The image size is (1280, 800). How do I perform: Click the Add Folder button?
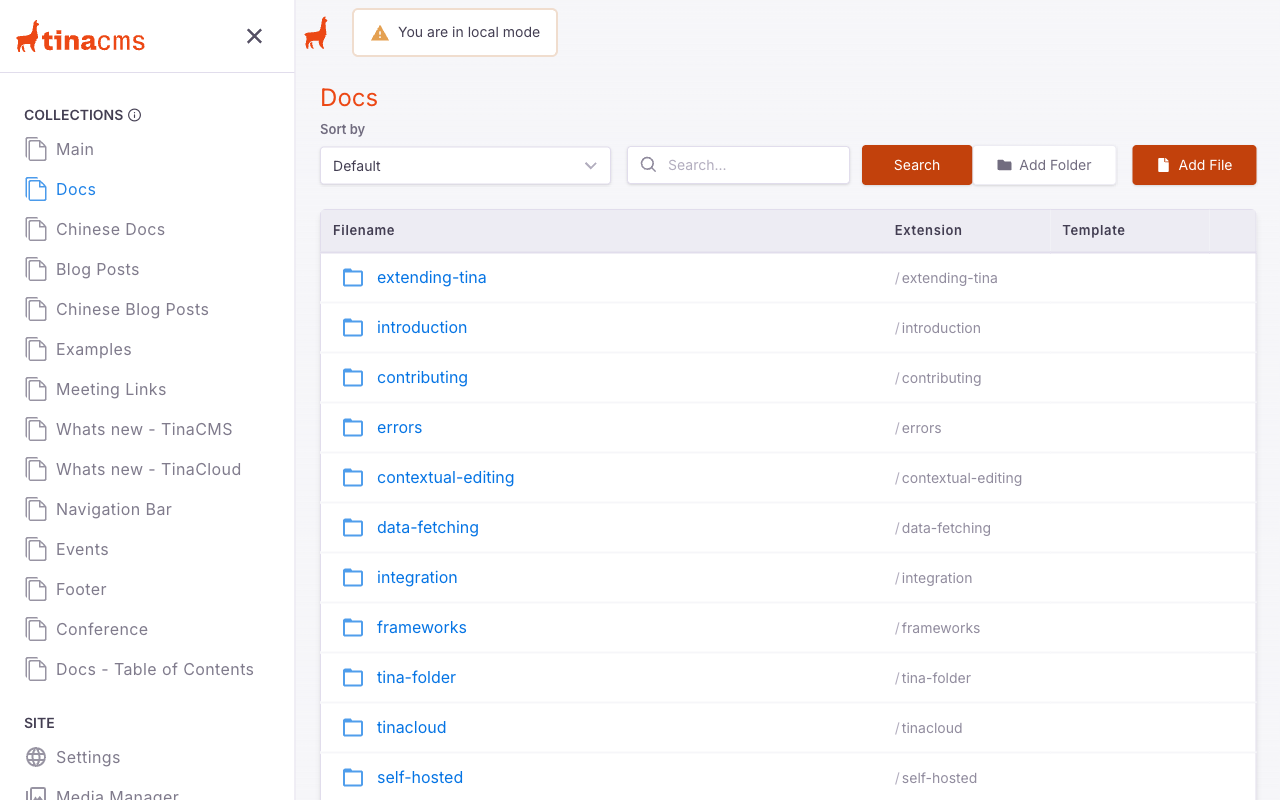[x=1044, y=165]
